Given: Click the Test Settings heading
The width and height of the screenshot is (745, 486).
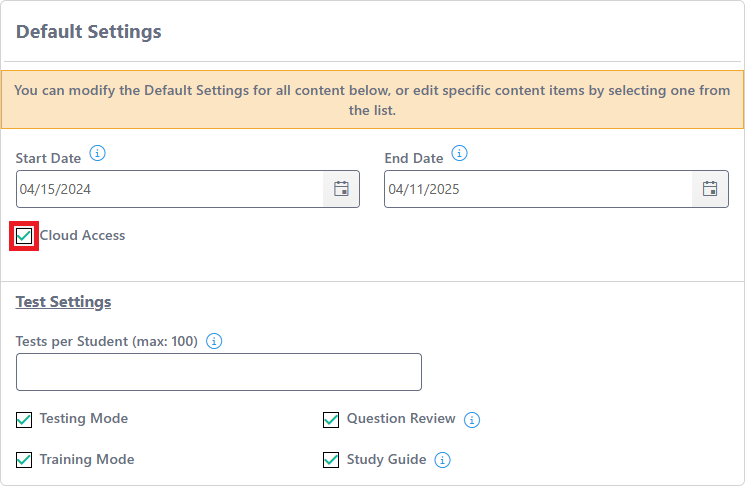Looking at the screenshot, I should coord(63,302).
